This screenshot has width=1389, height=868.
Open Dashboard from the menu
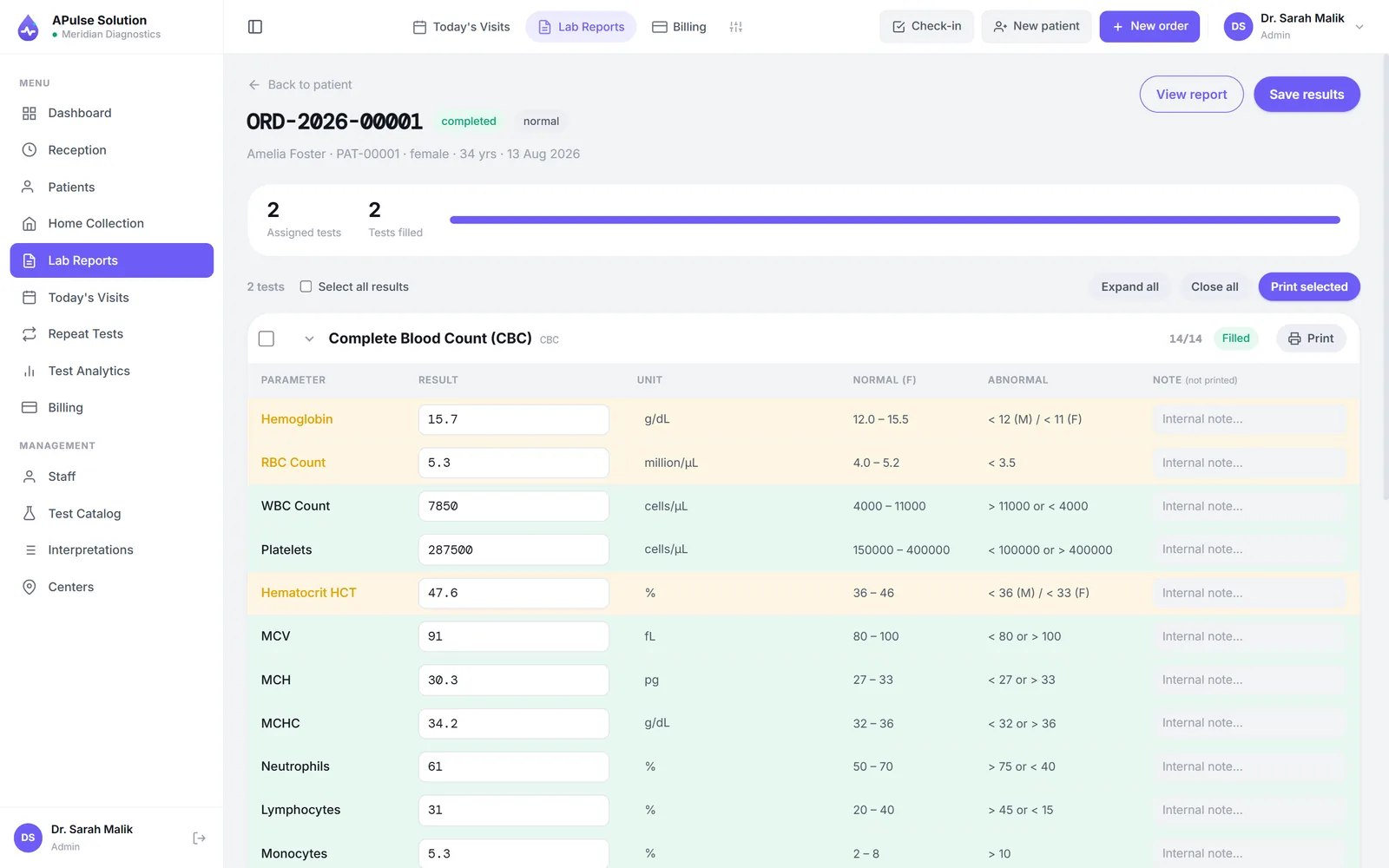coord(112,113)
